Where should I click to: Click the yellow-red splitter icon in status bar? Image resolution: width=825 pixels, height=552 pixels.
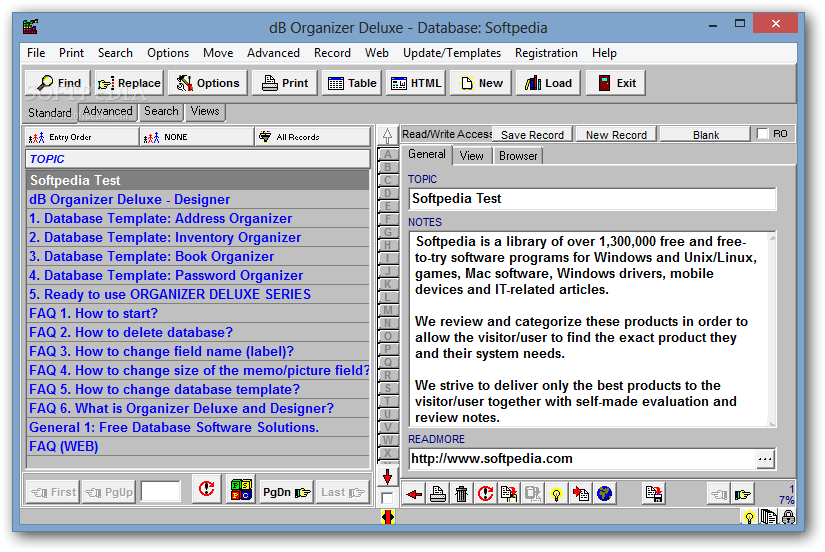click(x=388, y=518)
